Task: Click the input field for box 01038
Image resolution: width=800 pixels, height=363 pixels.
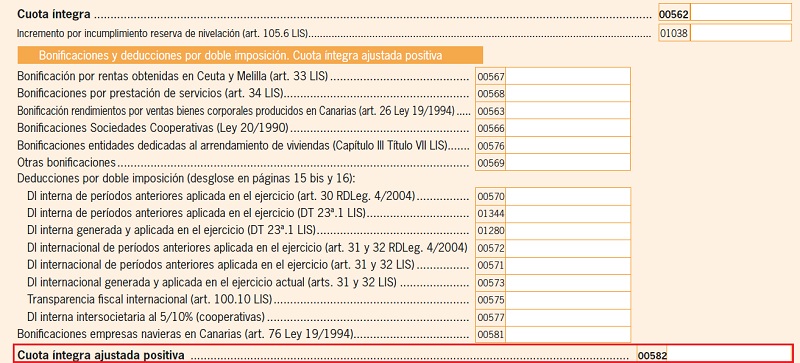Action: [x=741, y=33]
